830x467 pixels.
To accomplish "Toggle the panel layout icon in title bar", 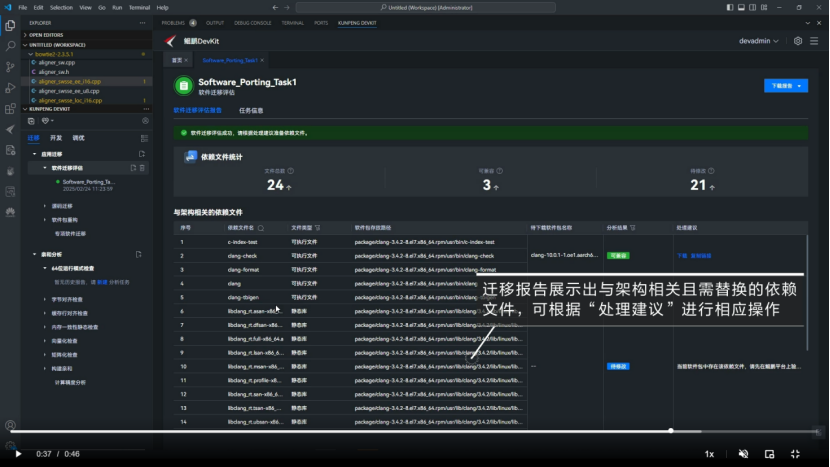I will point(741,7).
